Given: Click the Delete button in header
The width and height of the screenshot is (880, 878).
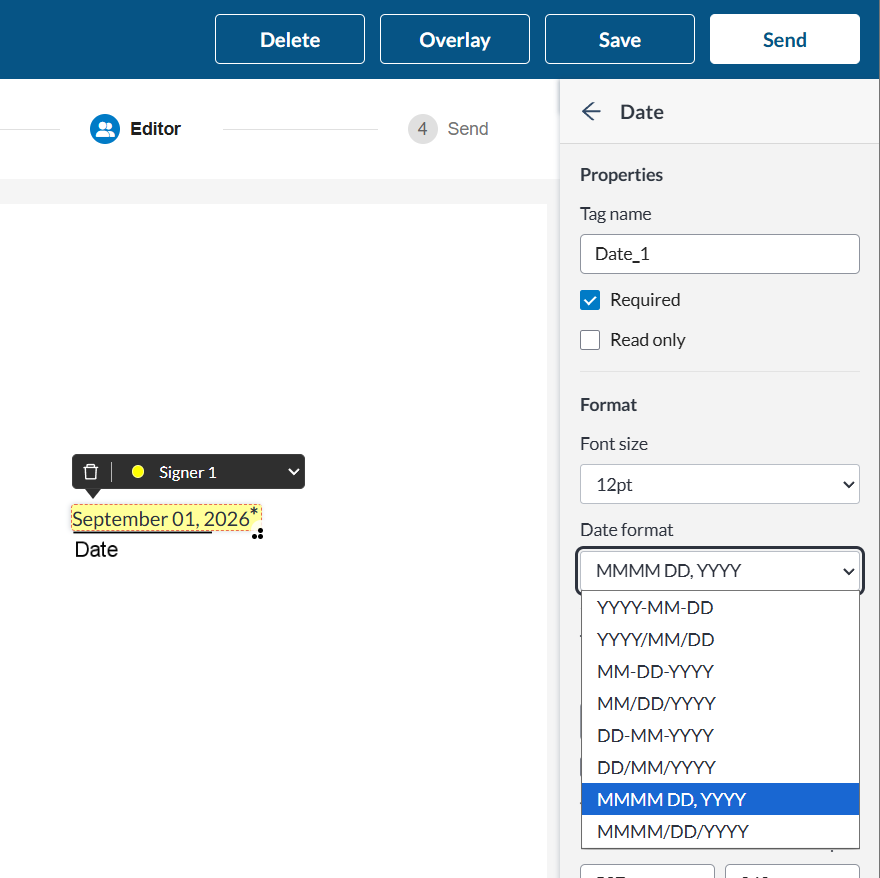Looking at the screenshot, I should coord(290,39).
